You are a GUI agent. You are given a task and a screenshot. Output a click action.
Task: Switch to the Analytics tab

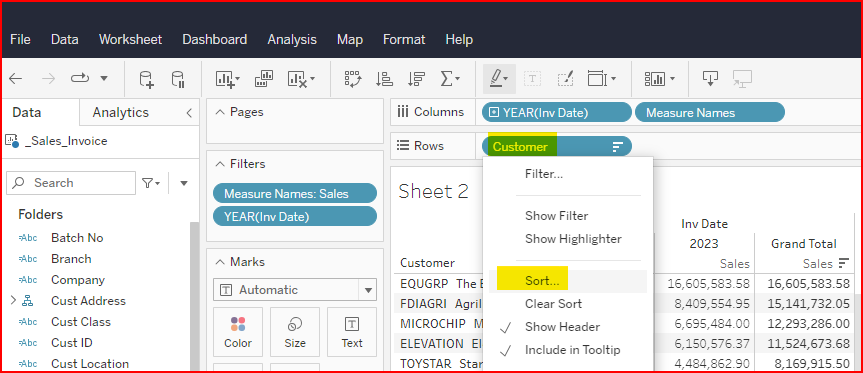pyautogui.click(x=121, y=112)
